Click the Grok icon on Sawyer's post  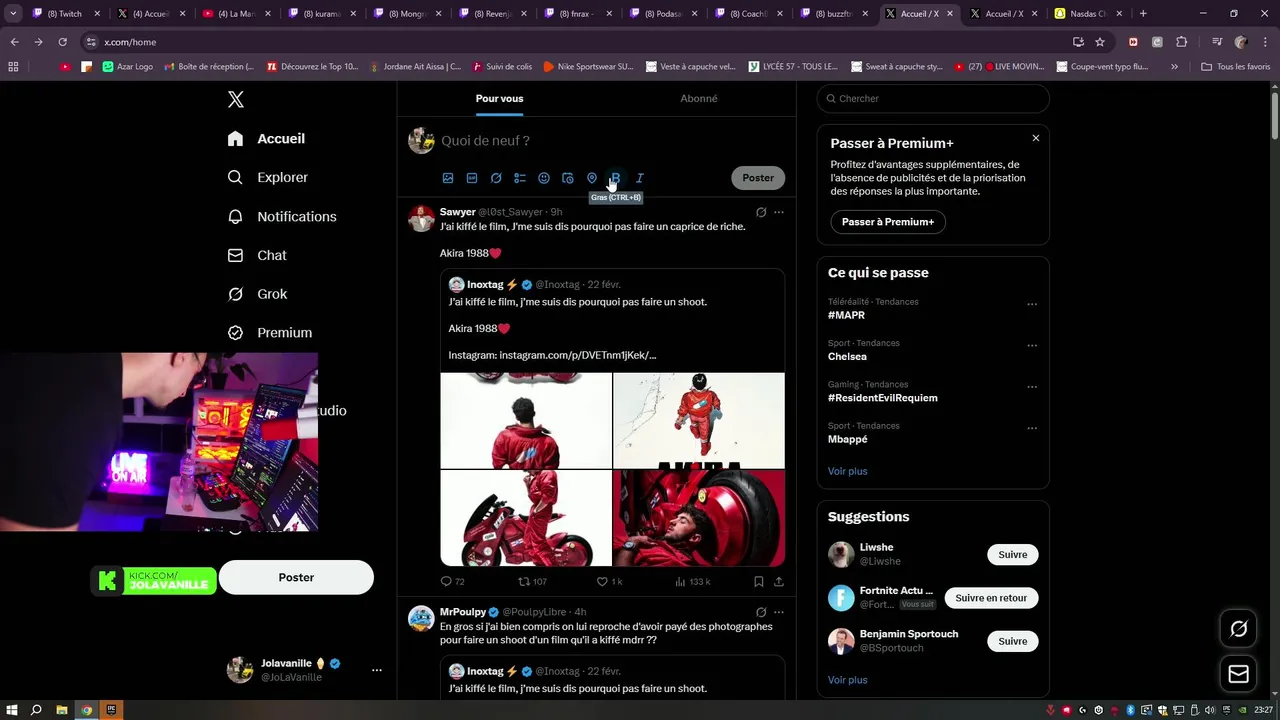[761, 212]
